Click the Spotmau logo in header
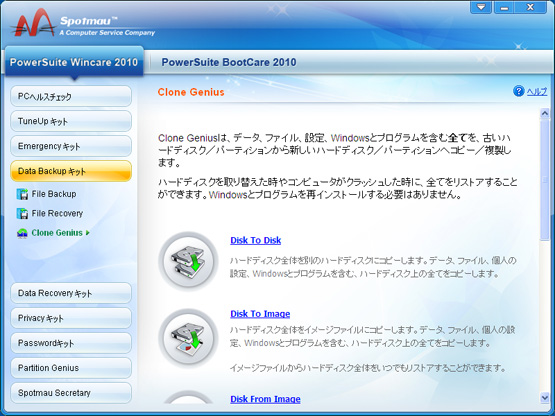Image resolution: width=555 pixels, height=416 pixels. tap(83, 24)
